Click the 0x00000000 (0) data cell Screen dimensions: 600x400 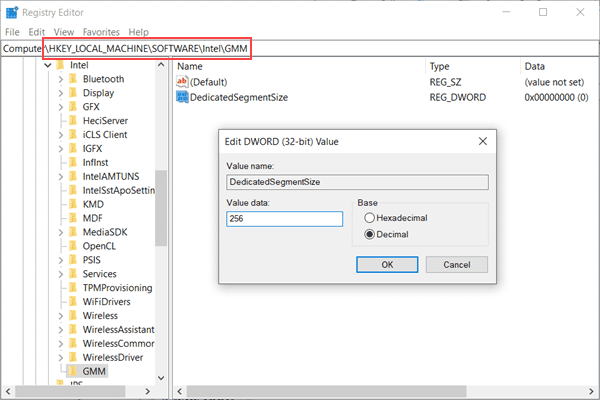coord(556,97)
